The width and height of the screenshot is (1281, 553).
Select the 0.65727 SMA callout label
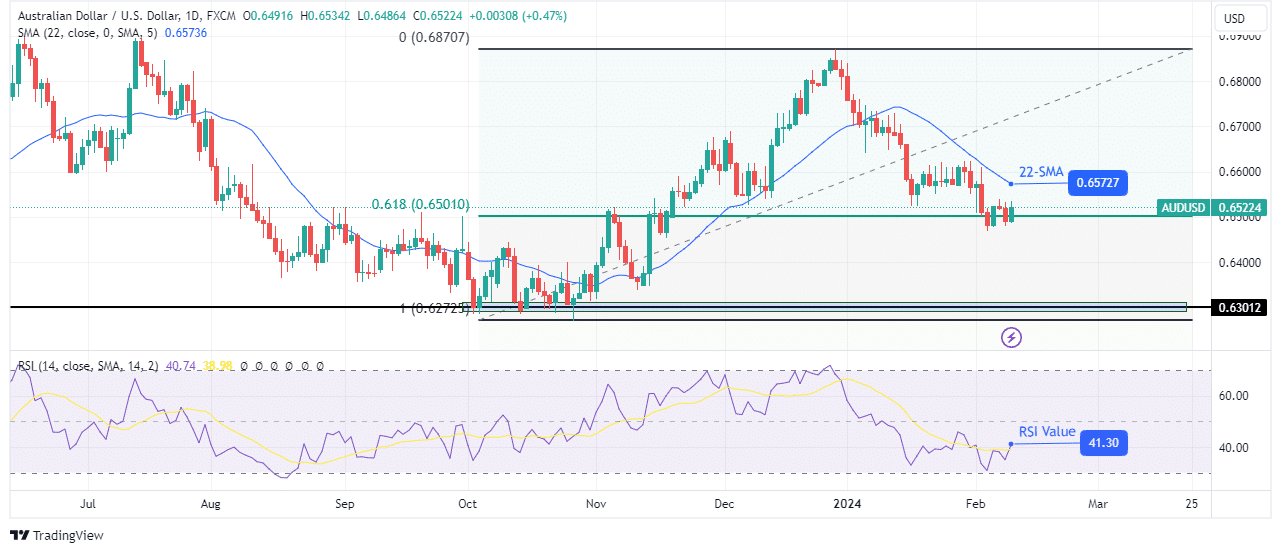pos(1098,183)
